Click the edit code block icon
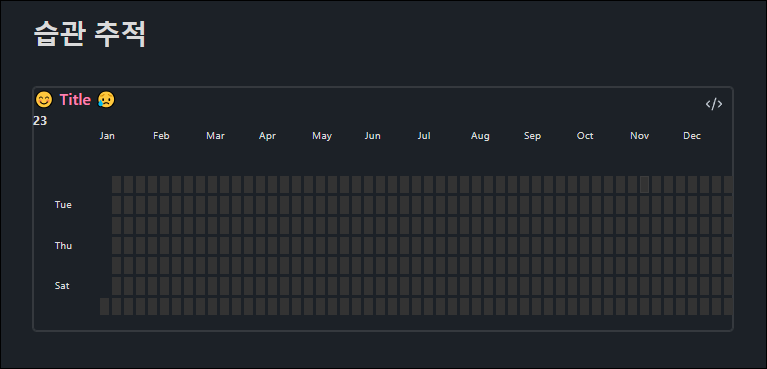The height and width of the screenshot is (369, 767). 714,104
